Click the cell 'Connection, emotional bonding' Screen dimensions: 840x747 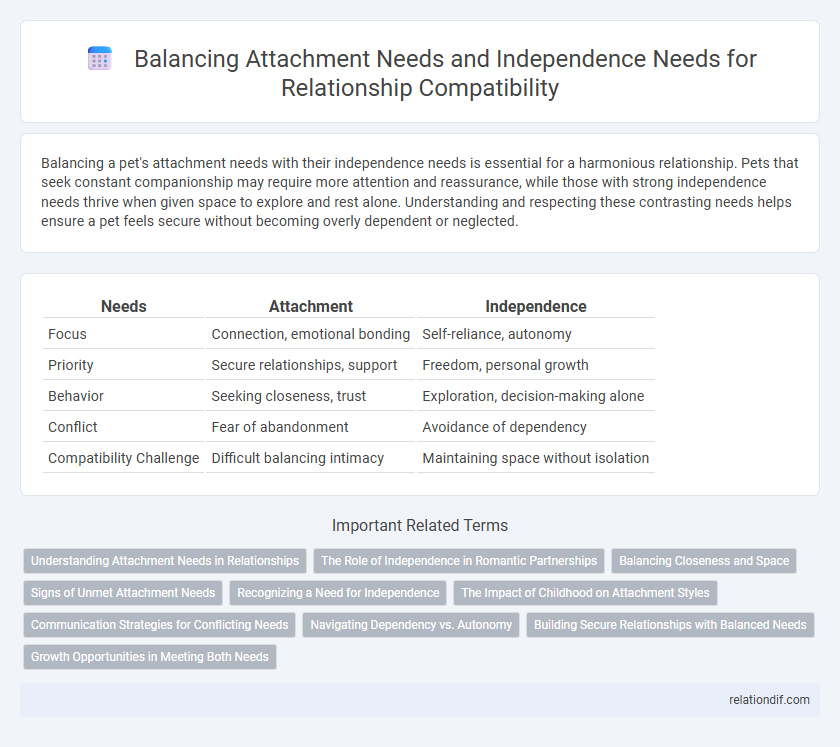311,334
